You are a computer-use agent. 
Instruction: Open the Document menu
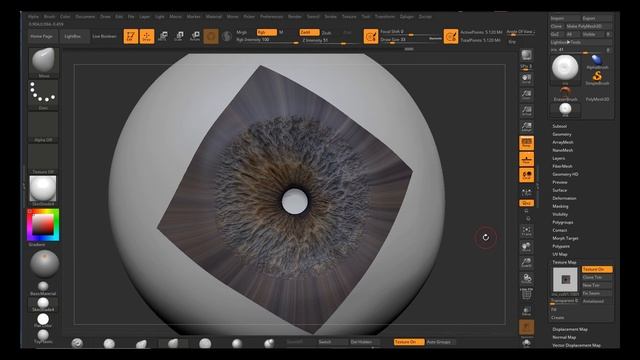pos(85,17)
